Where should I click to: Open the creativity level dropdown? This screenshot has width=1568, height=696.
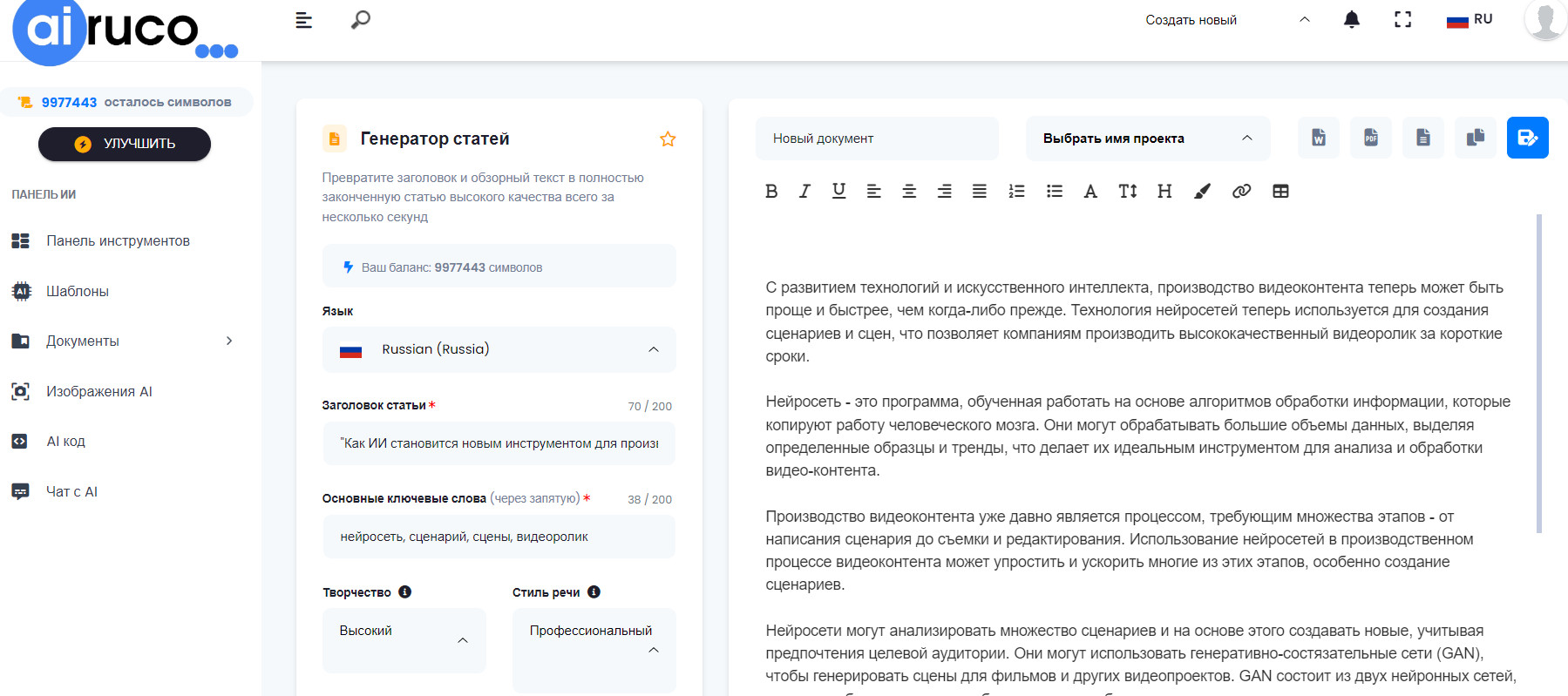pos(404,640)
